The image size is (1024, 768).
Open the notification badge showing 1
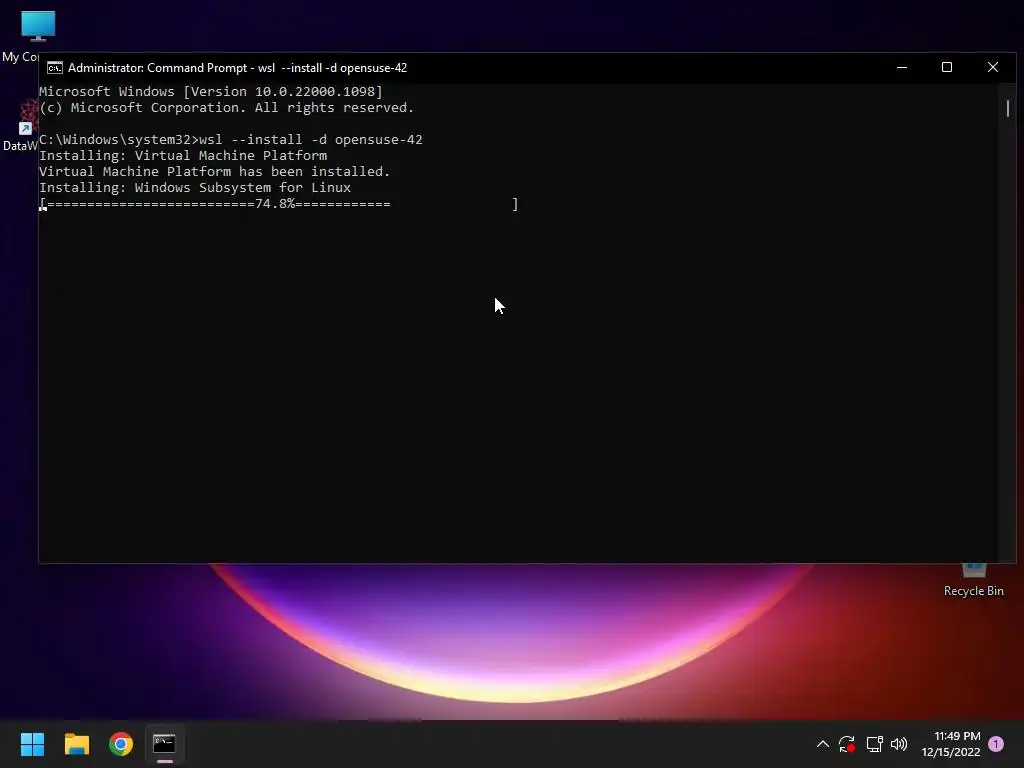click(996, 744)
